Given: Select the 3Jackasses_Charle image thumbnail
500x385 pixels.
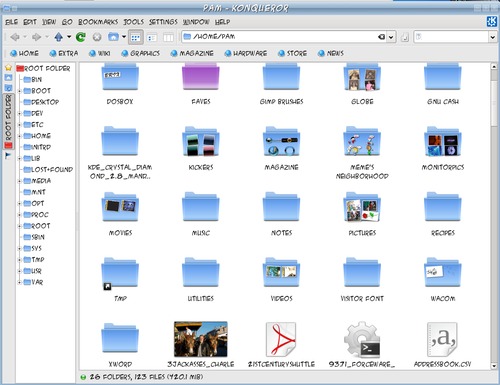Looking at the screenshot, I should tap(201, 339).
